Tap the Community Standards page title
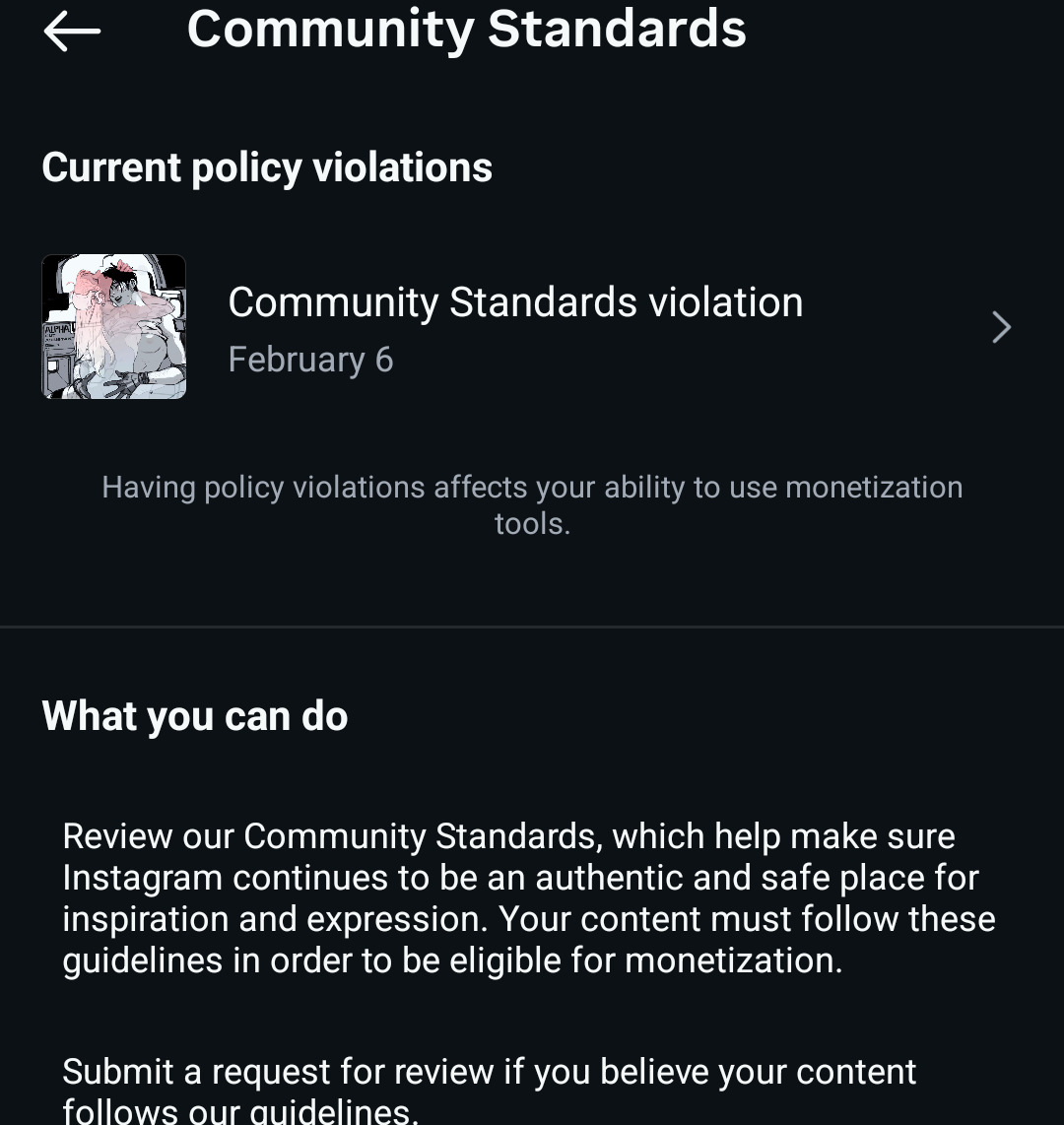The image size is (1064, 1125). point(466,30)
